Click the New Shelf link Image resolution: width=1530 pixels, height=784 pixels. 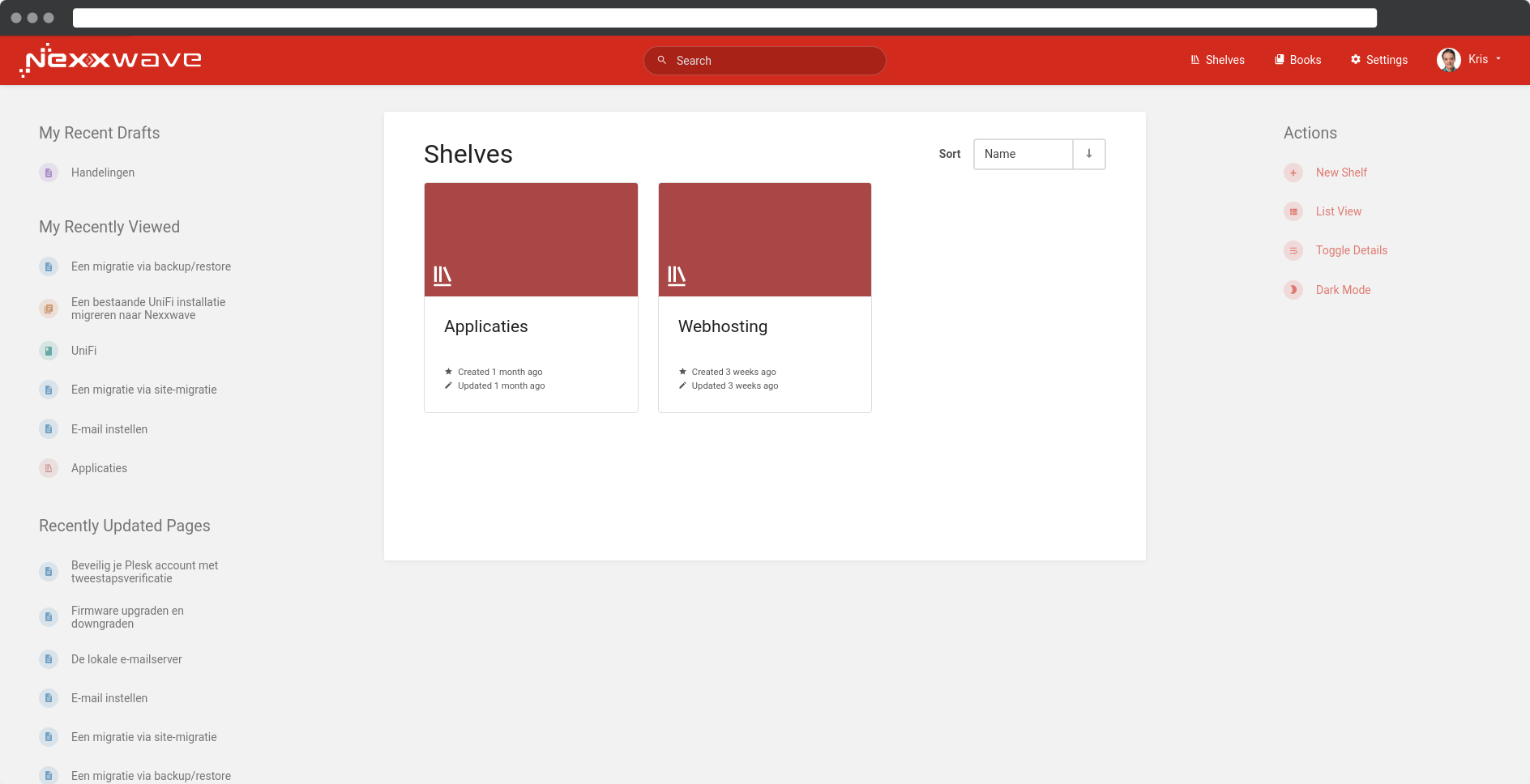pos(1341,173)
